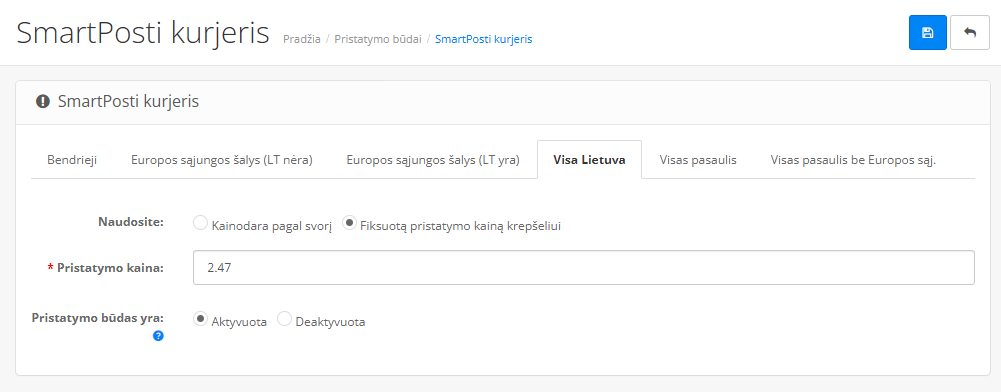Viewport: 1001px width, 392px height.
Task: Click the SmartPosti kurjeris panel heading
Action: [128, 102]
